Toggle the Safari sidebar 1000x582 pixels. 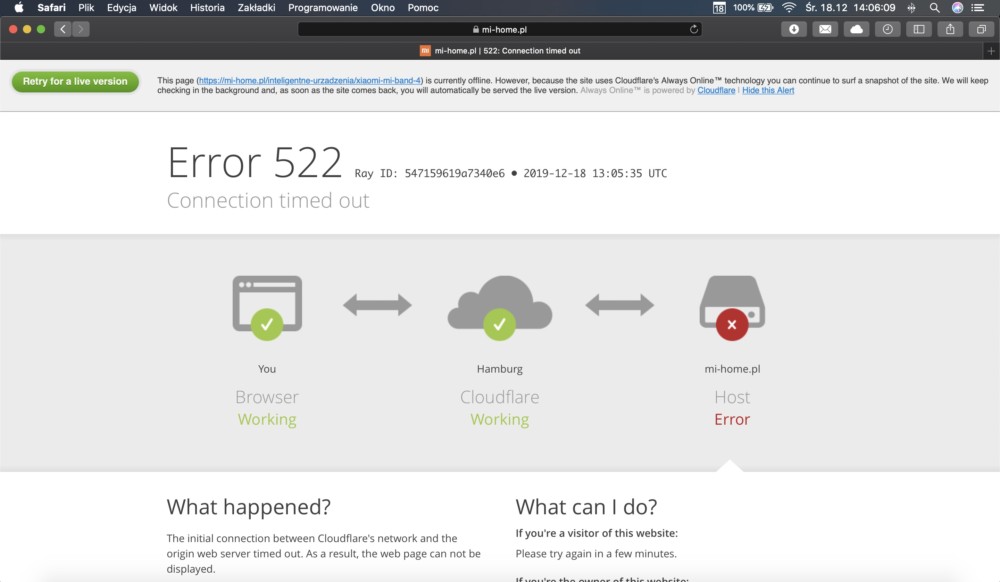919,29
